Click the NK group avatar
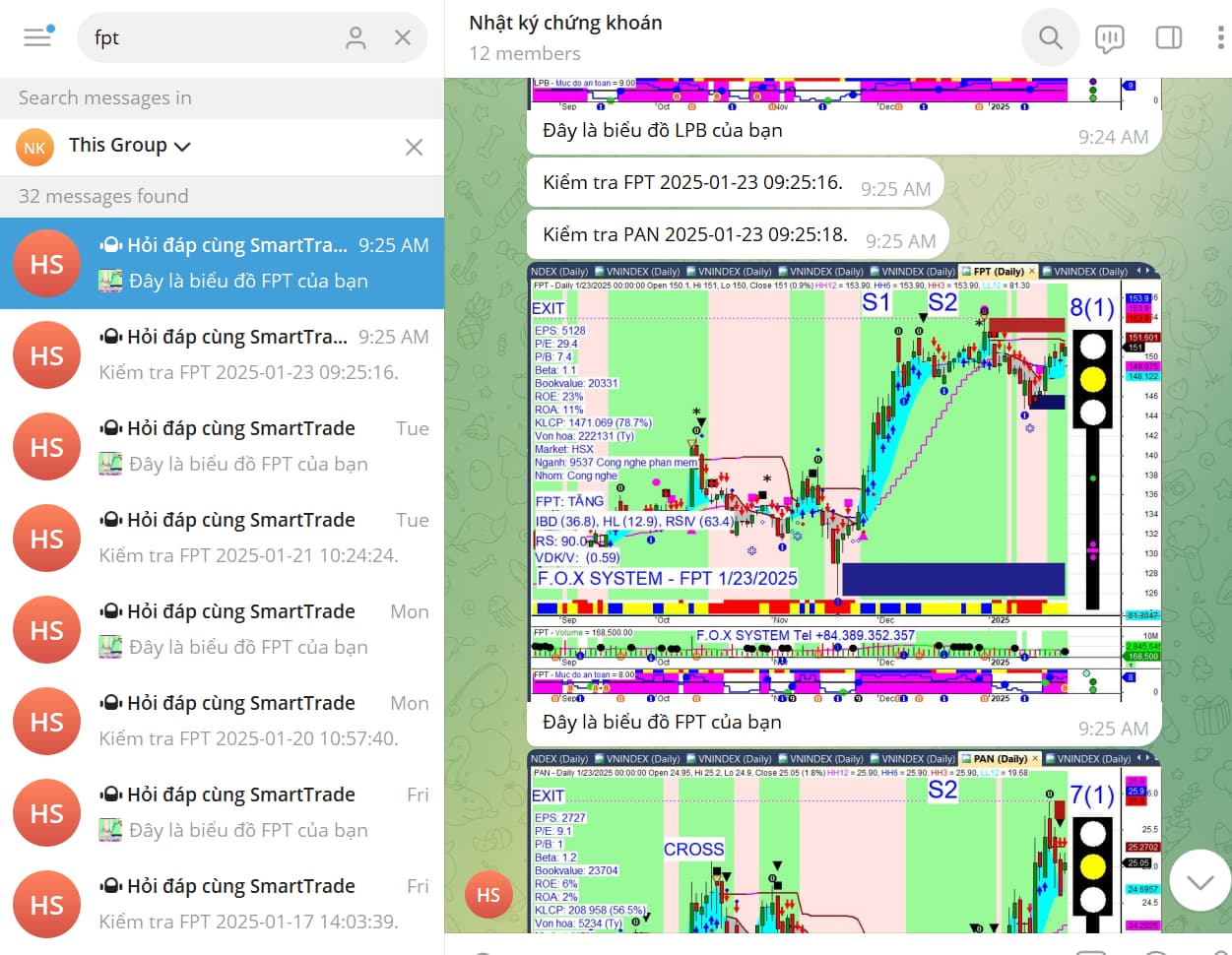This screenshot has width=1232, height=955. coord(34,148)
